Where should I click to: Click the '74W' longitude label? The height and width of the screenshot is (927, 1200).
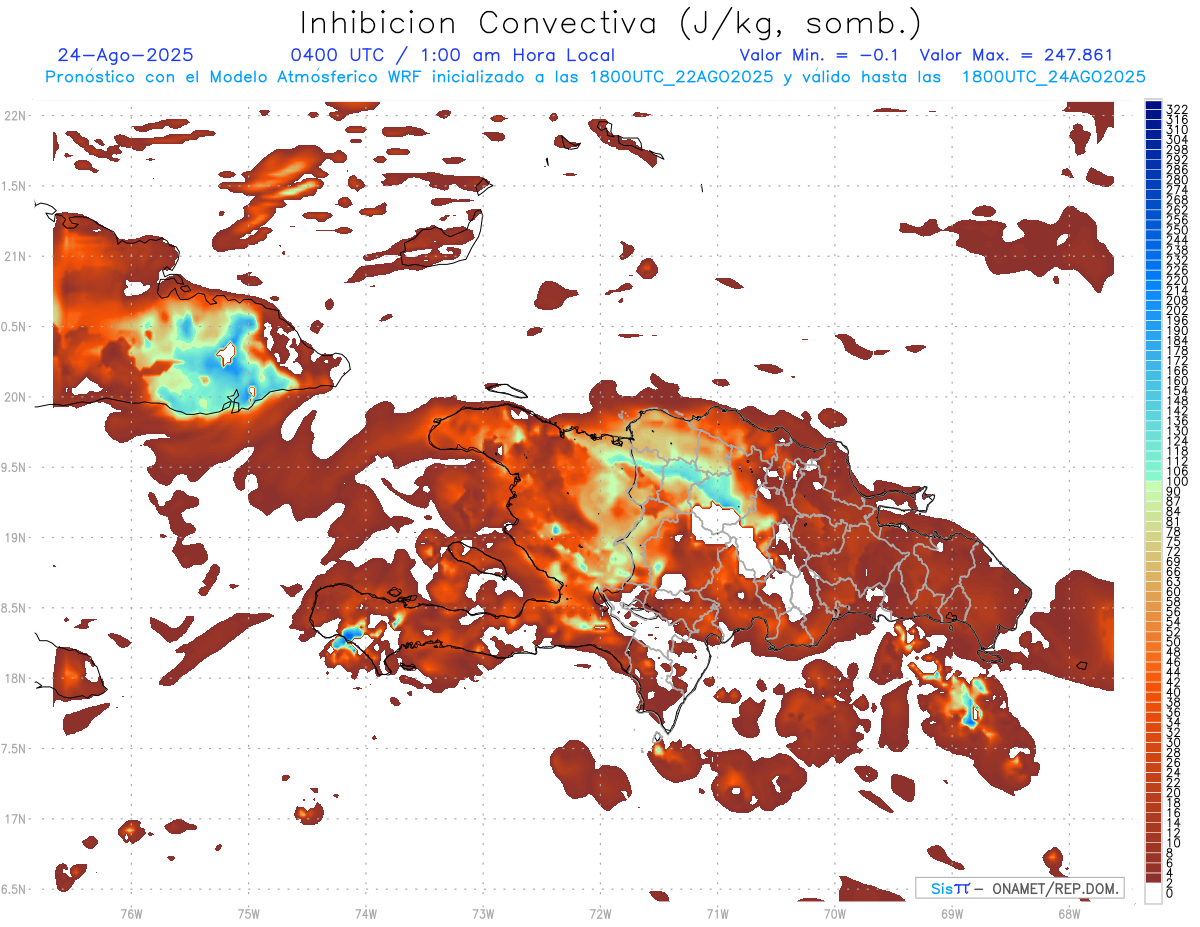point(366,913)
